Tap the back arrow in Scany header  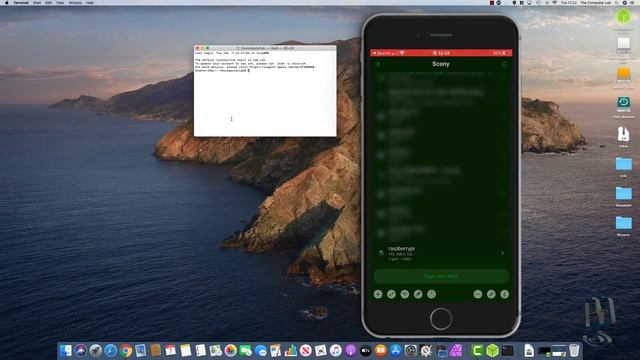click(378, 64)
